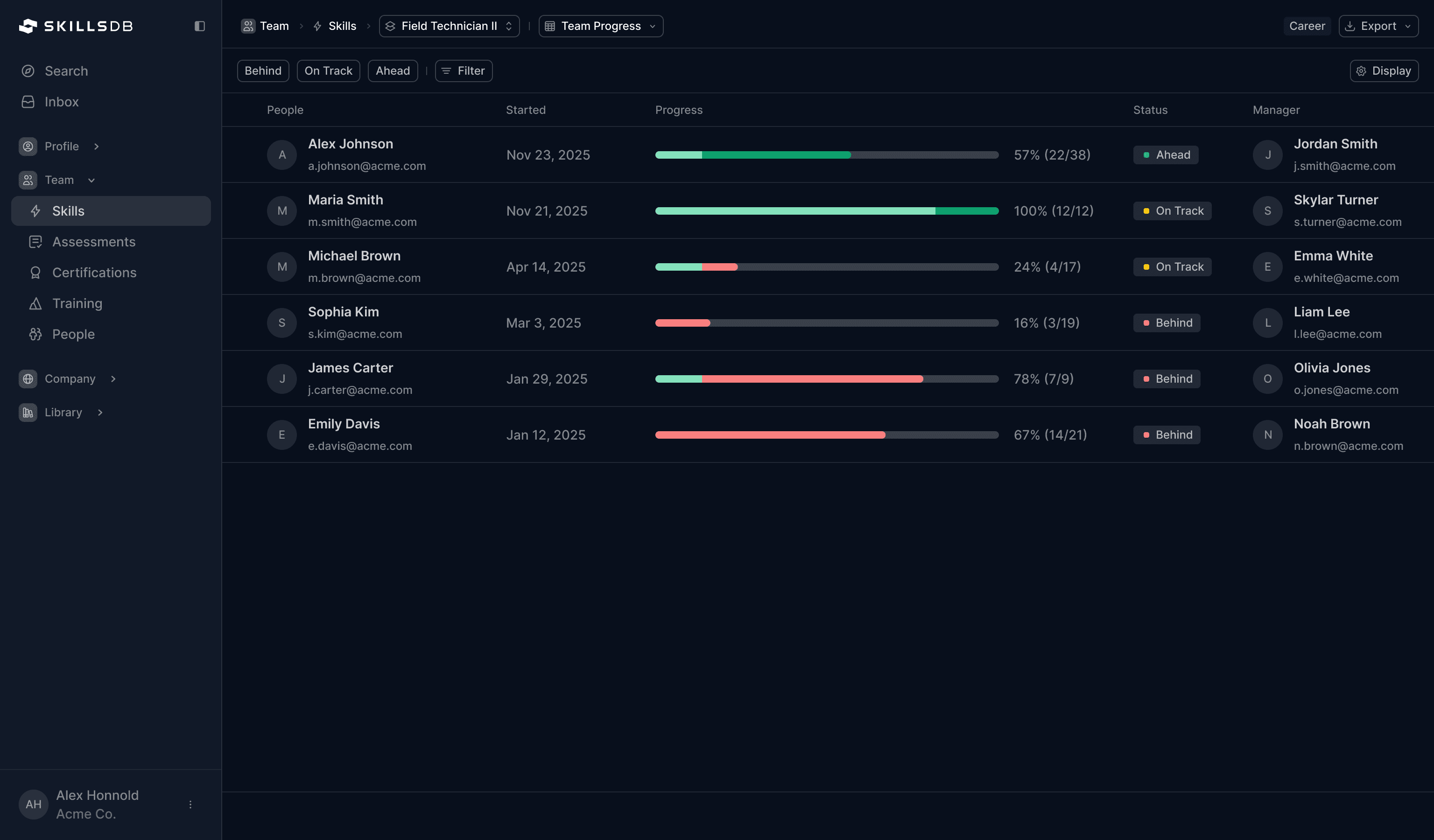Click user menu three-dot icon
This screenshot has width=1434, height=840.
coord(190,804)
